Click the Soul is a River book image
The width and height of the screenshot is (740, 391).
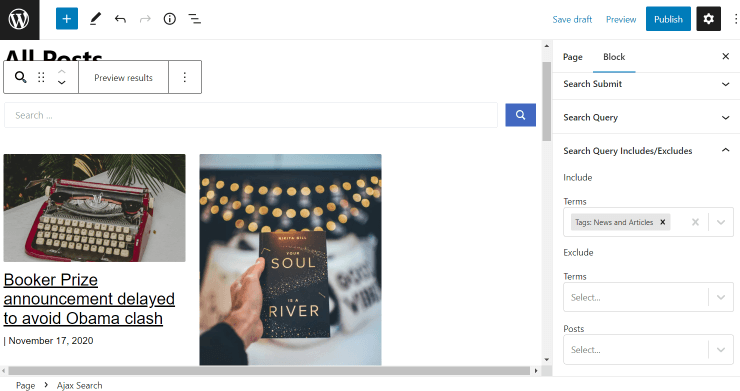(x=290, y=259)
